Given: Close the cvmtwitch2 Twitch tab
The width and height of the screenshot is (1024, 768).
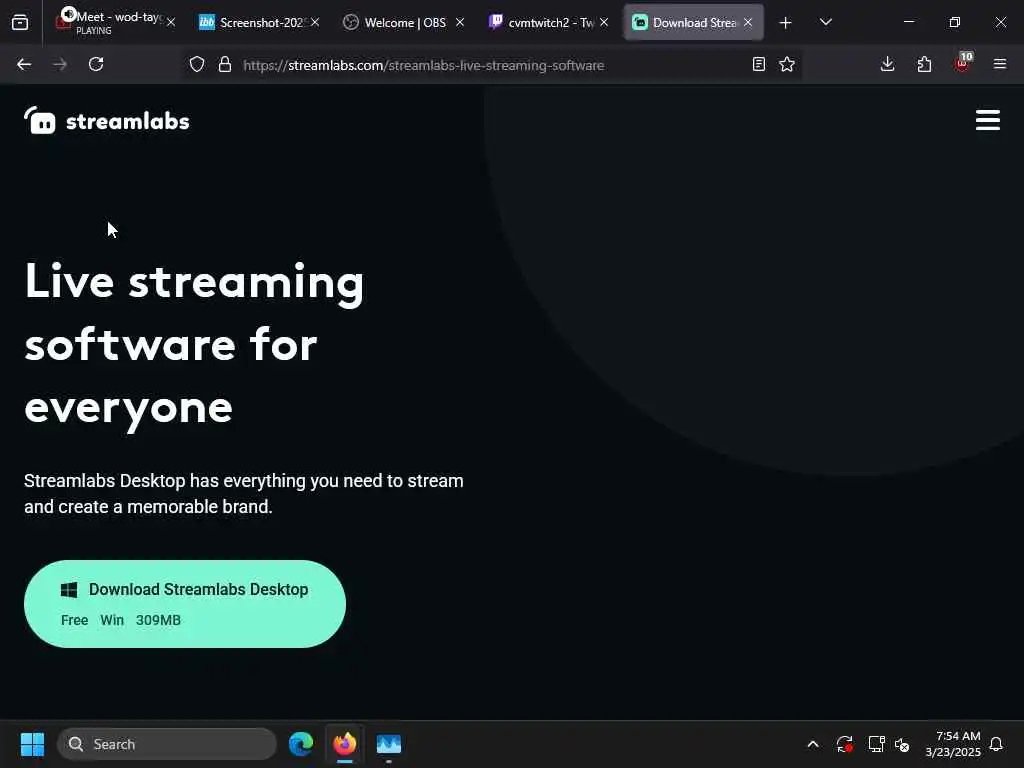Looking at the screenshot, I should [604, 22].
